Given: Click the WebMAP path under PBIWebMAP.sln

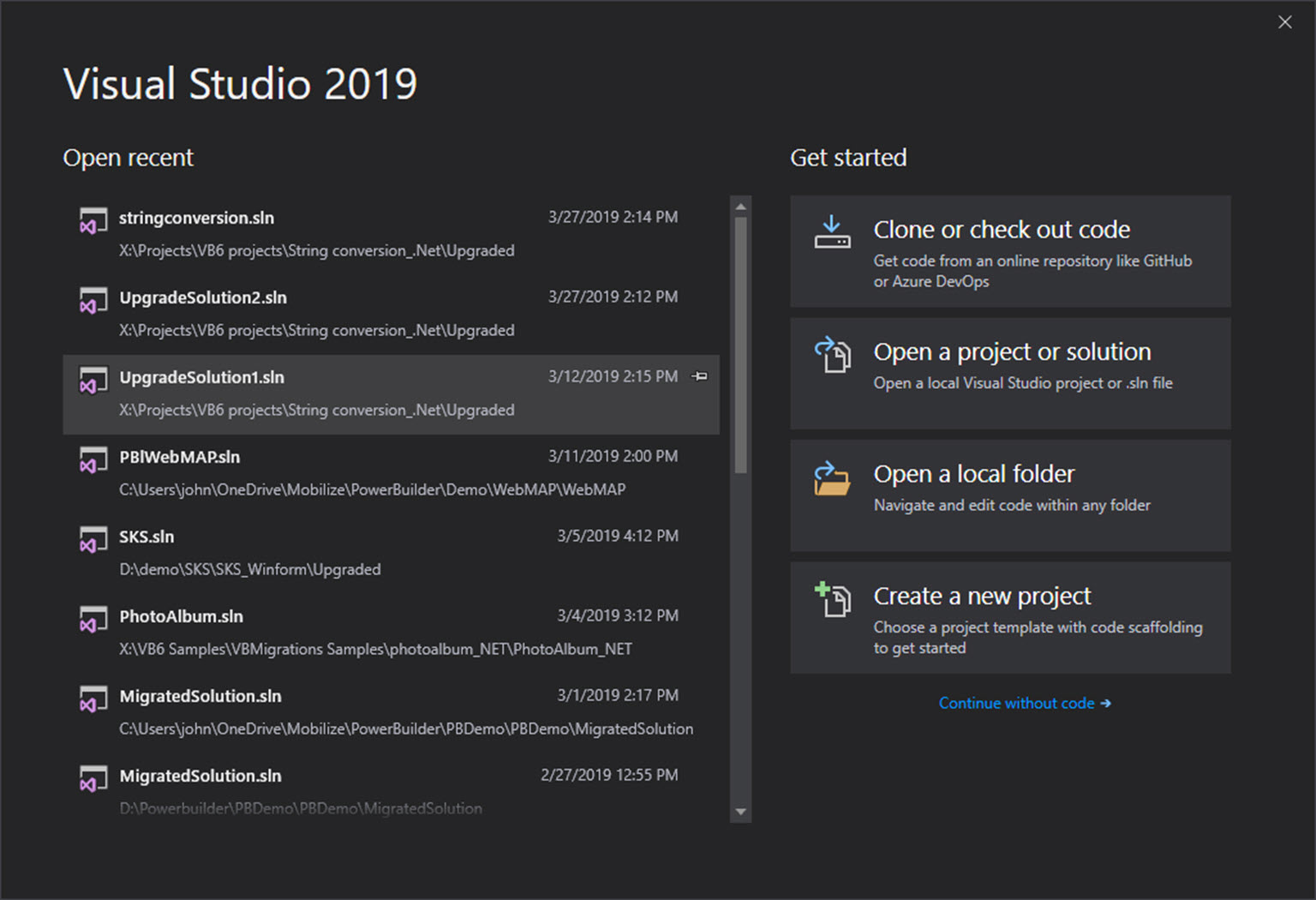Looking at the screenshot, I should [372, 489].
